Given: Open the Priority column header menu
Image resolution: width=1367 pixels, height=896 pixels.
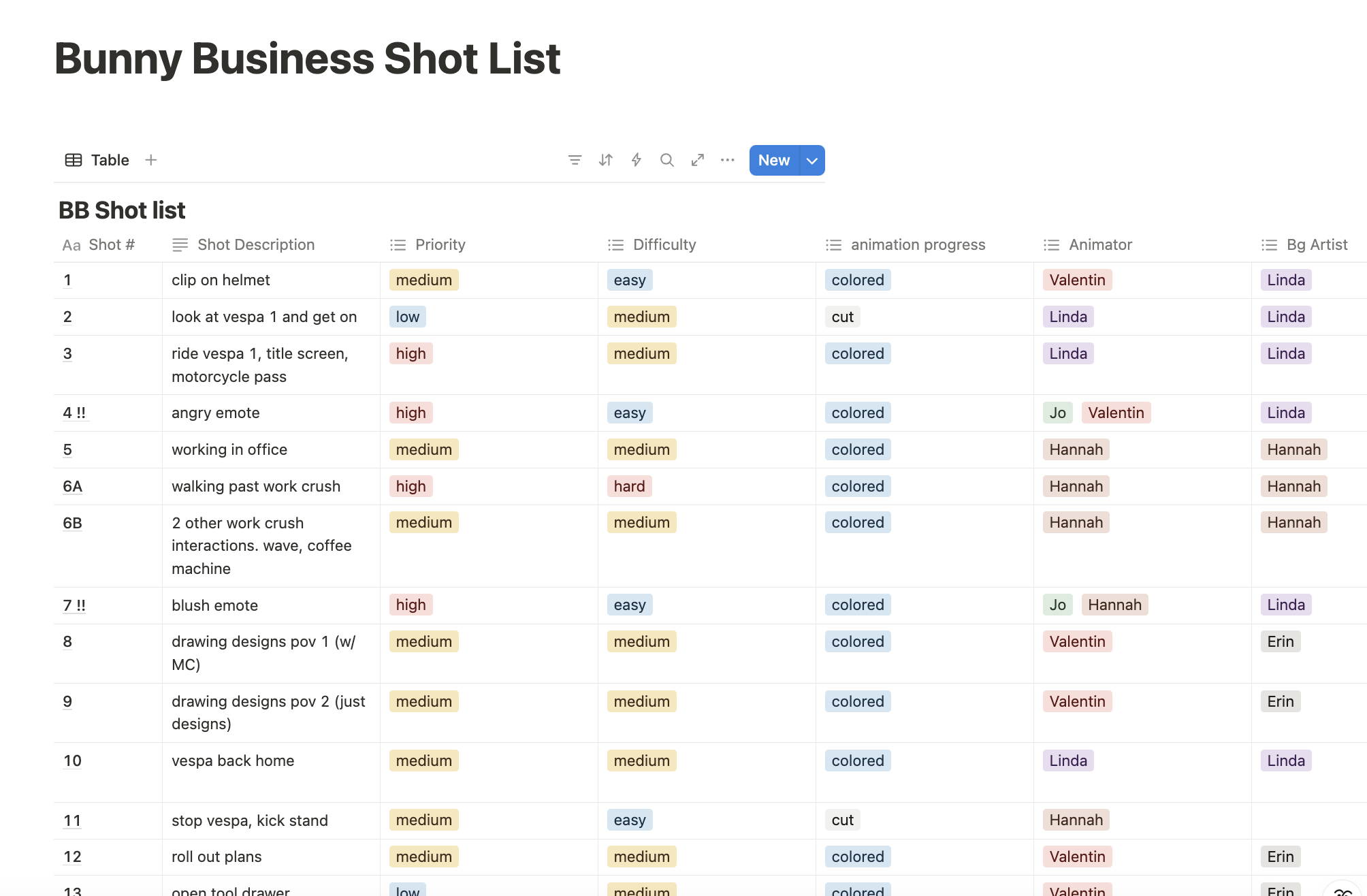Looking at the screenshot, I should click(489, 244).
